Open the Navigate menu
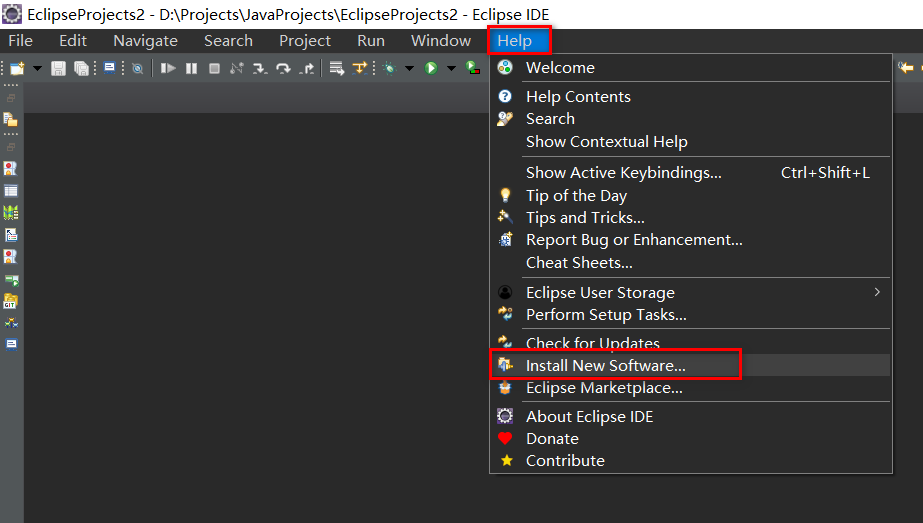This screenshot has width=923, height=523. tap(145, 41)
